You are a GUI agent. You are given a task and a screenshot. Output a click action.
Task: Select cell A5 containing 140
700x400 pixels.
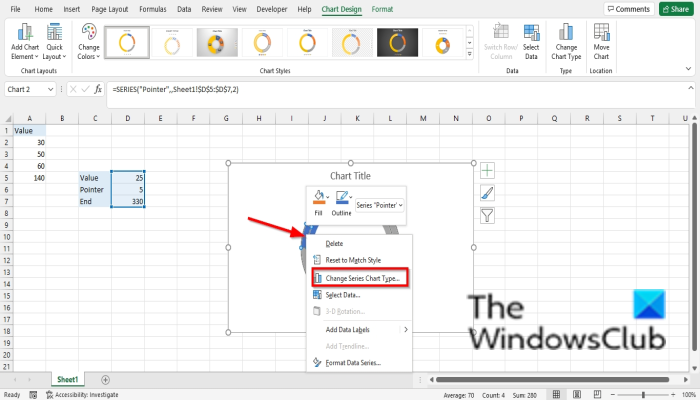pos(29,178)
